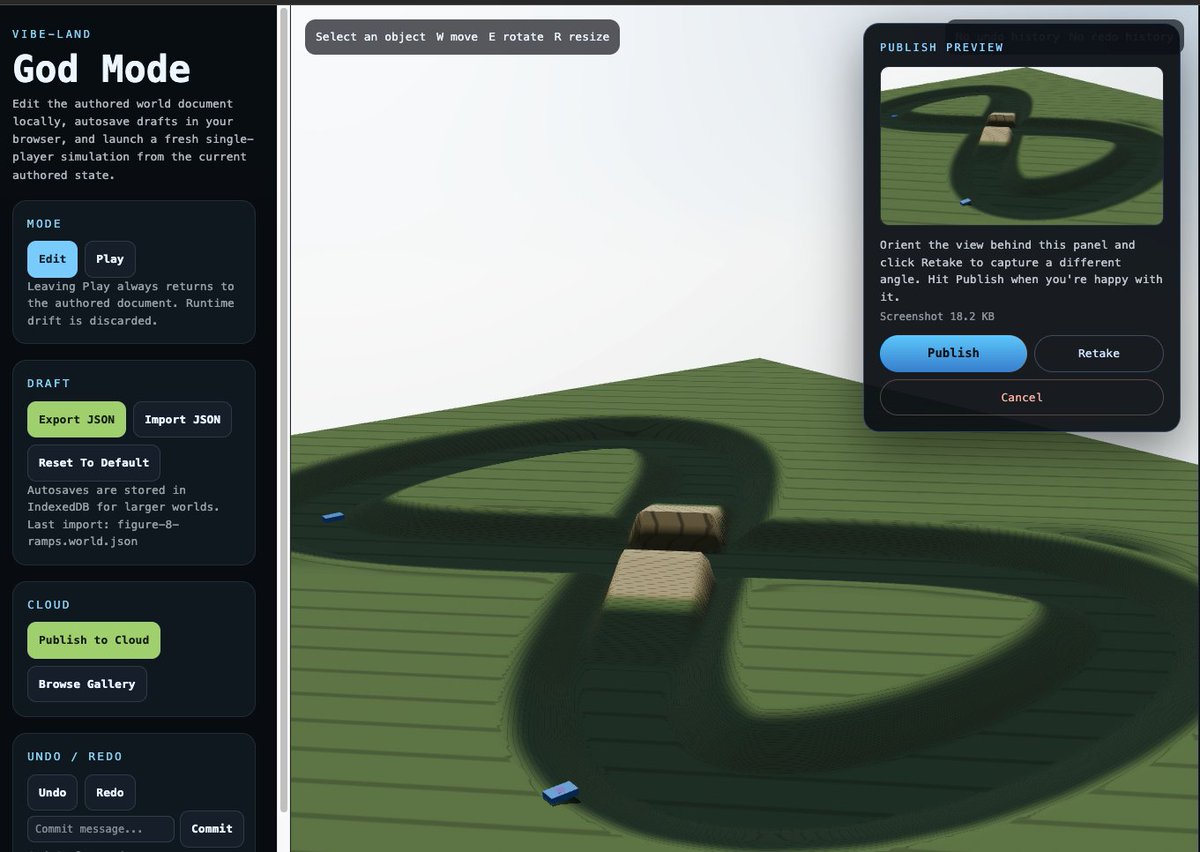Viewport: 1200px width, 852px height.
Task: Click the Import JSON button
Action: pos(182,420)
